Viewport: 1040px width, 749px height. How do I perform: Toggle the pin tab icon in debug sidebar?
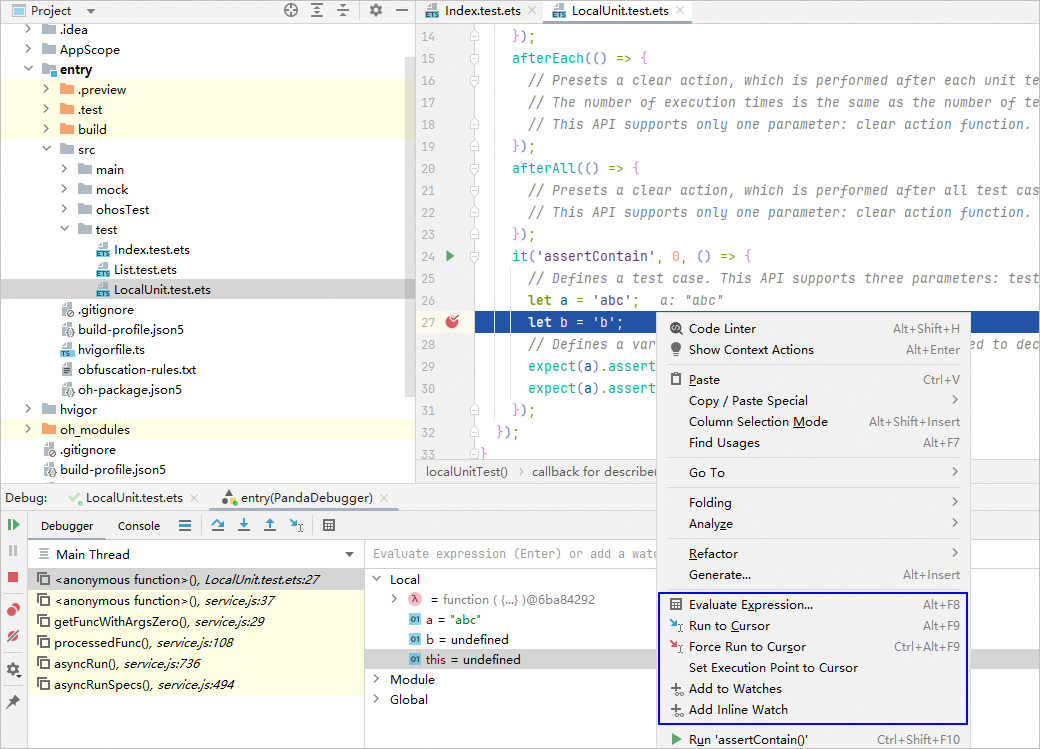point(13,702)
